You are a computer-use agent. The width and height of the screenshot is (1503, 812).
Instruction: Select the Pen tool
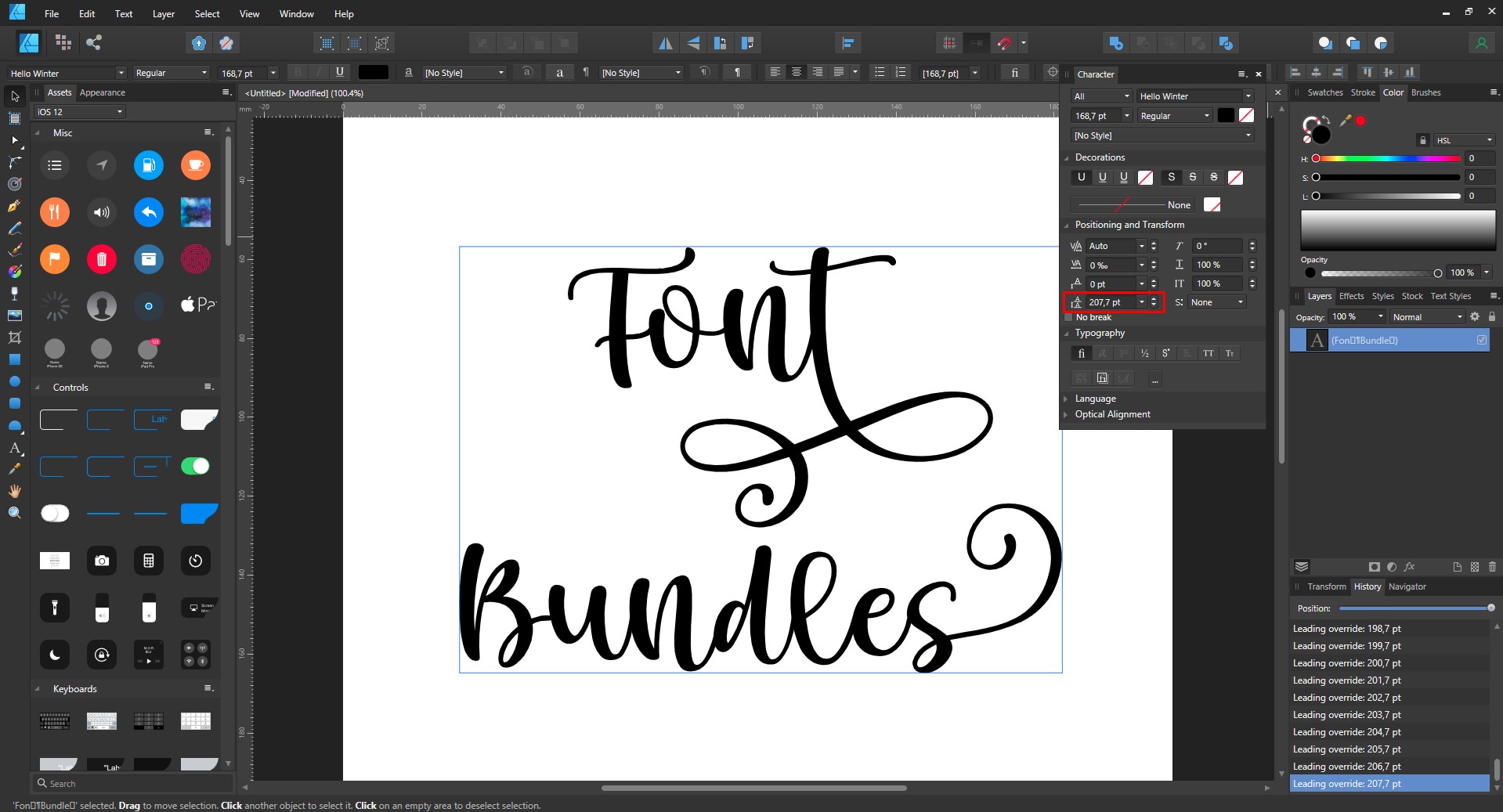click(x=15, y=206)
